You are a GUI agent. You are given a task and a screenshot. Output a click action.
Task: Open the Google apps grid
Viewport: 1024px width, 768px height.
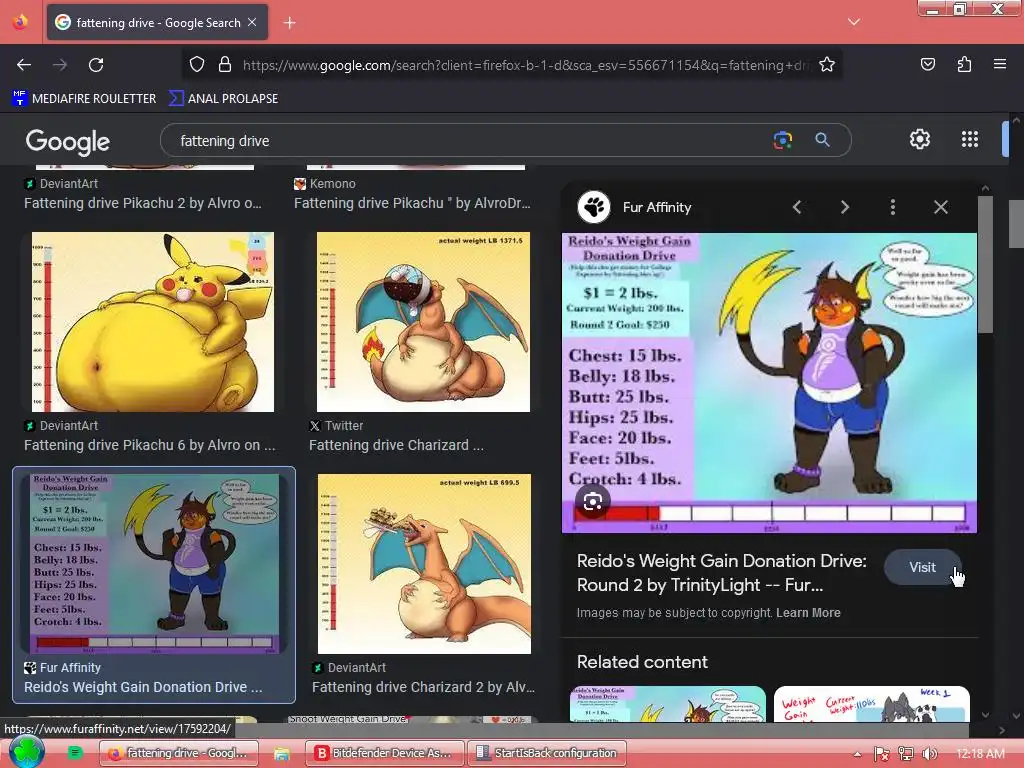(x=970, y=139)
